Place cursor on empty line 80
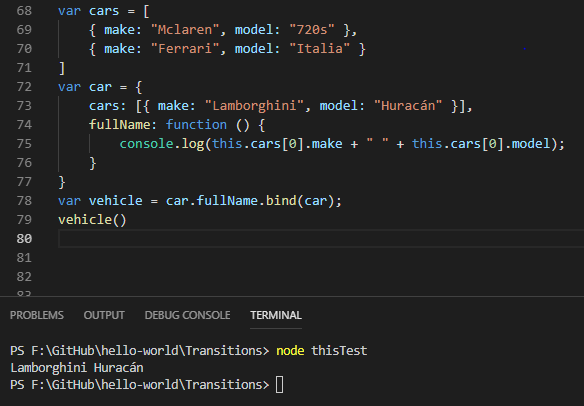The height and width of the screenshot is (406, 584). click(x=320, y=239)
